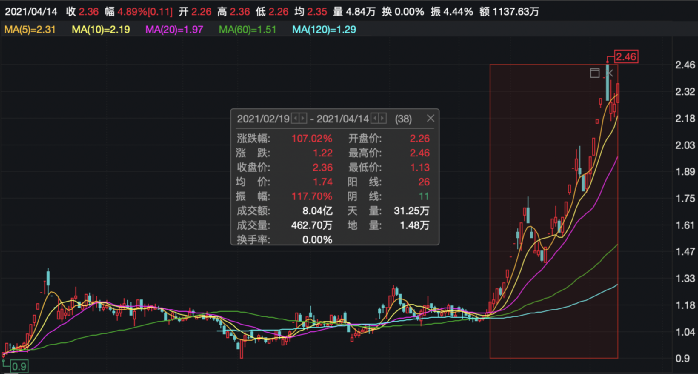Image resolution: width=698 pixels, height=374 pixels.
Task: Select the 117.70% amplitude value
Action: 312,196
